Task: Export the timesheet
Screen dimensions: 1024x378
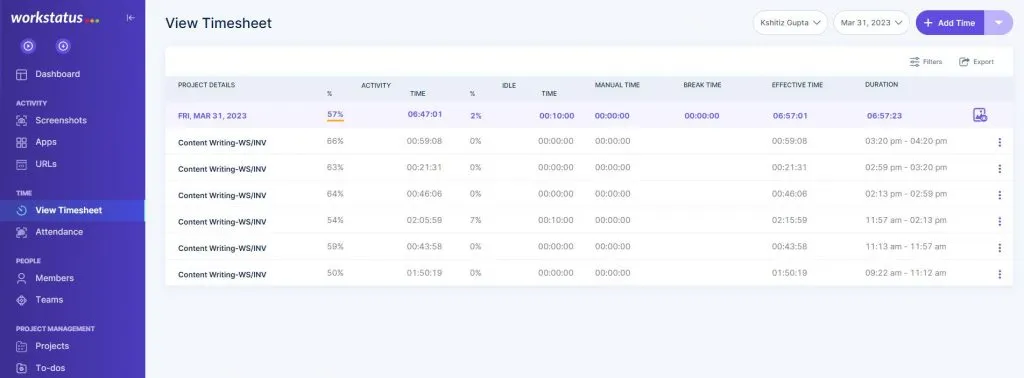Action: click(976, 62)
